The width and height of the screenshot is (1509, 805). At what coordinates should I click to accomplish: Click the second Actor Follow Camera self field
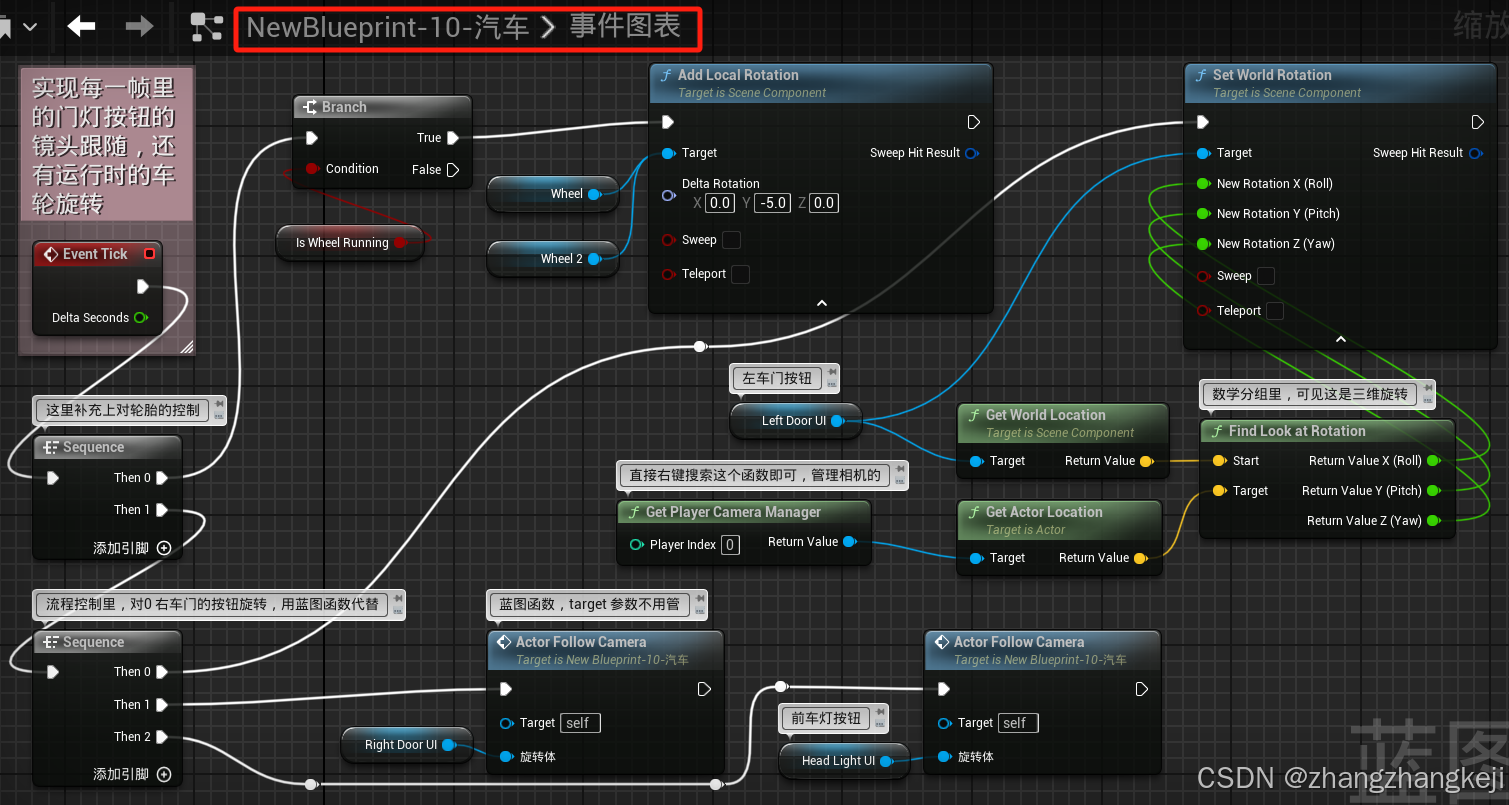pos(1018,723)
